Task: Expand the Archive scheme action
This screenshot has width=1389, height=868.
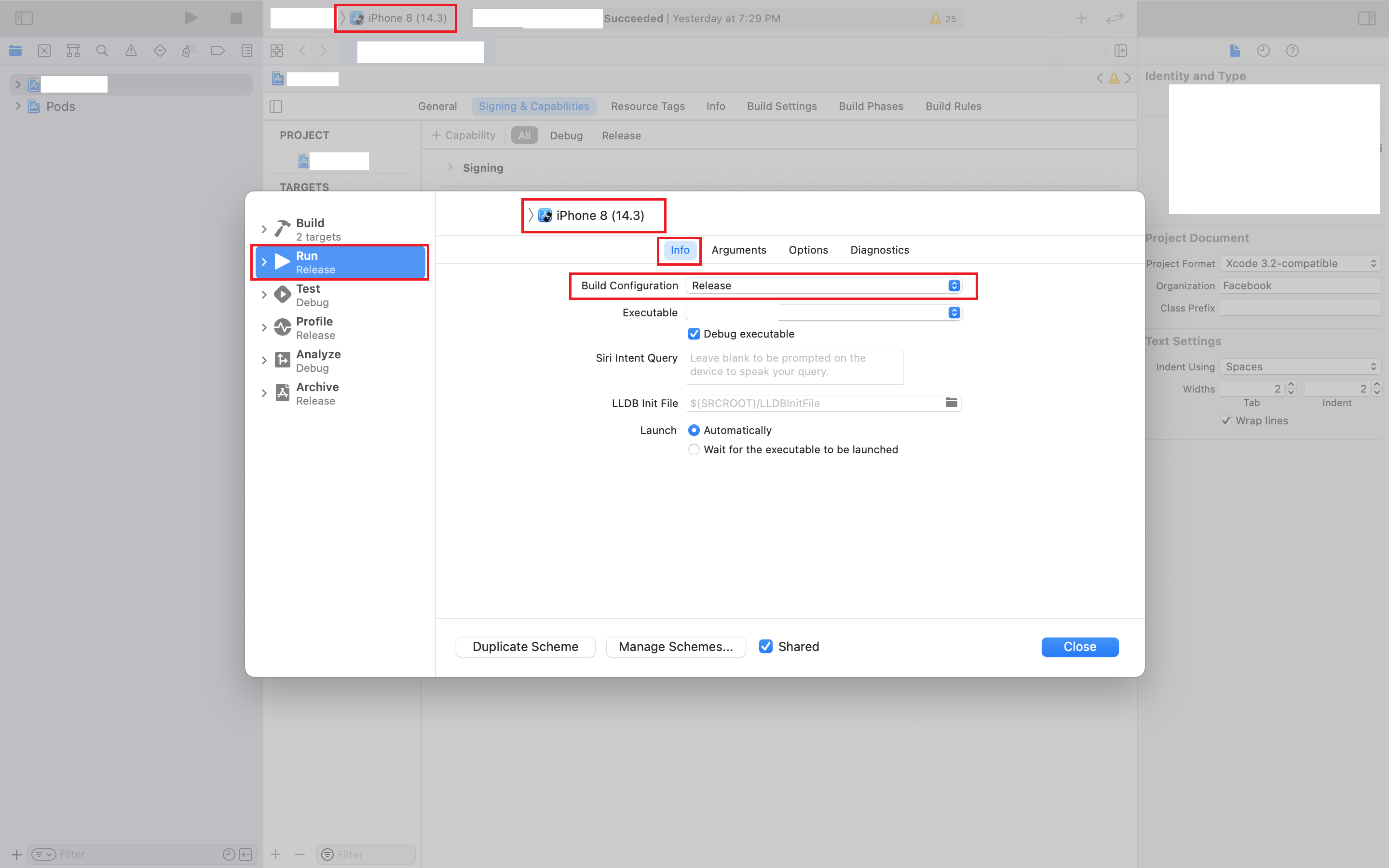Action: pyautogui.click(x=264, y=393)
